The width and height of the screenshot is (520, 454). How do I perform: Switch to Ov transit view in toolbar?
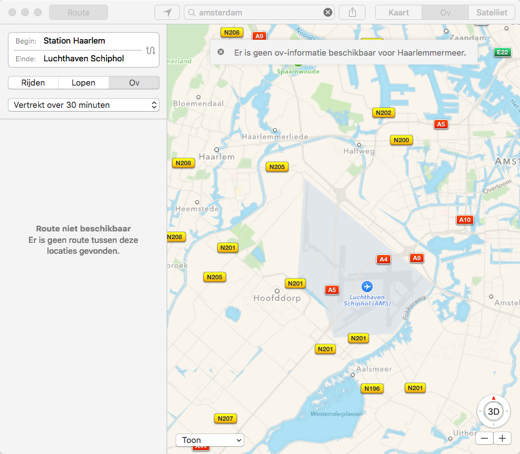point(445,13)
